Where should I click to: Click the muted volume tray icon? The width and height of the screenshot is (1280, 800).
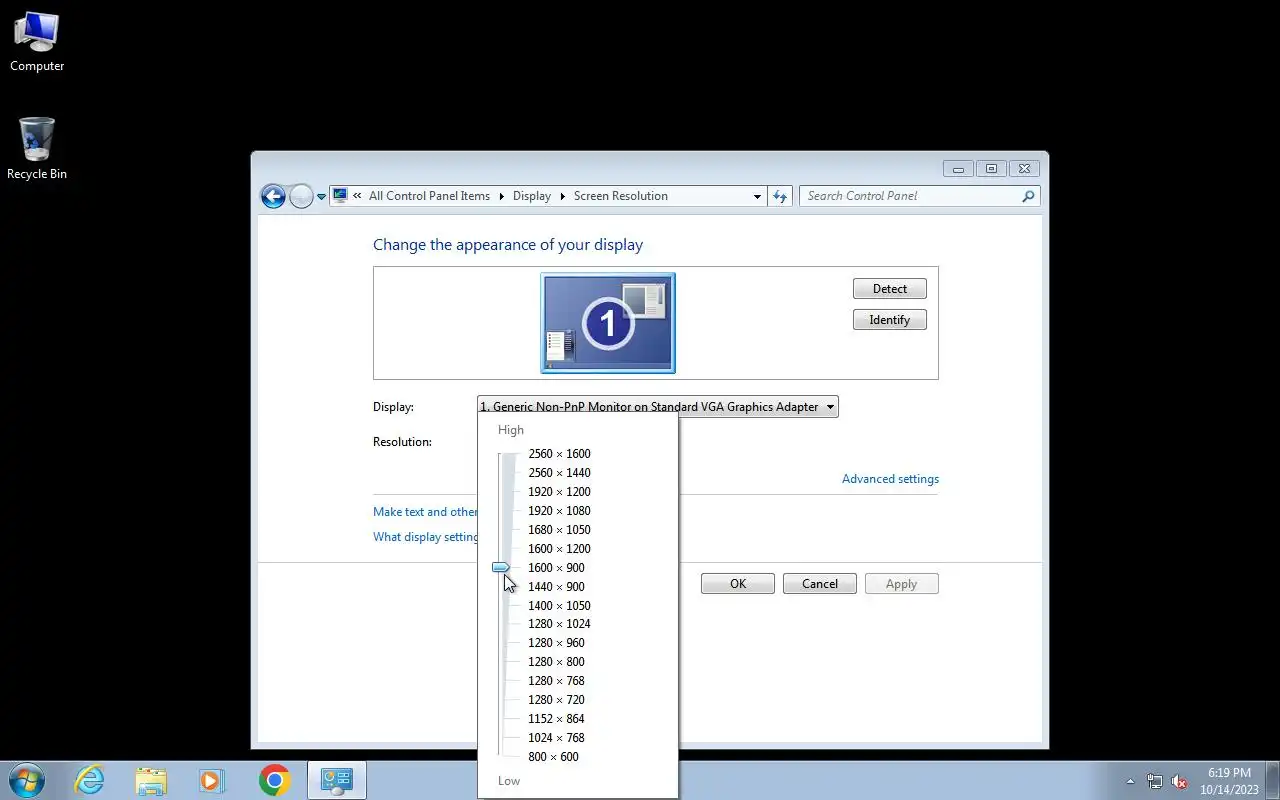(1180, 782)
